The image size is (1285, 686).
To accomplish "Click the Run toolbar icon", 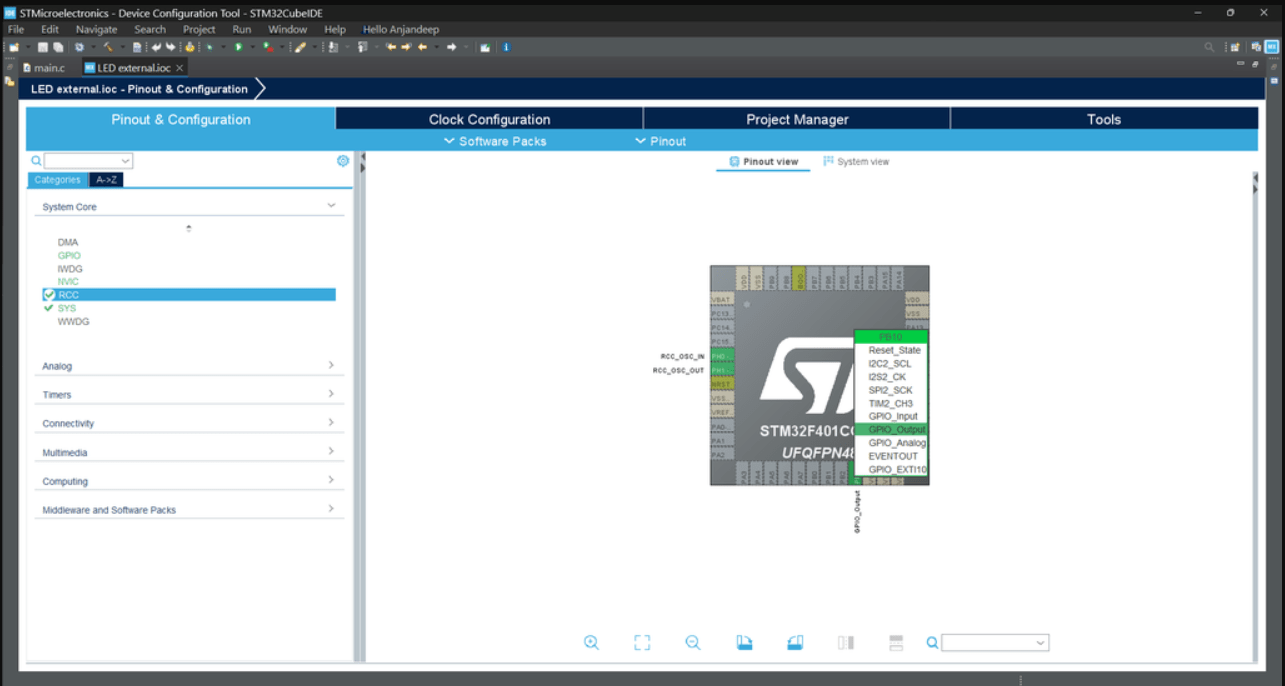I will coord(239,47).
